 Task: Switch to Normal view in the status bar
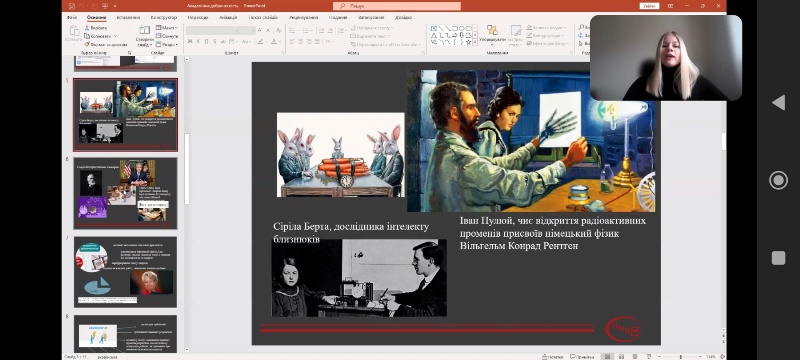coord(607,356)
